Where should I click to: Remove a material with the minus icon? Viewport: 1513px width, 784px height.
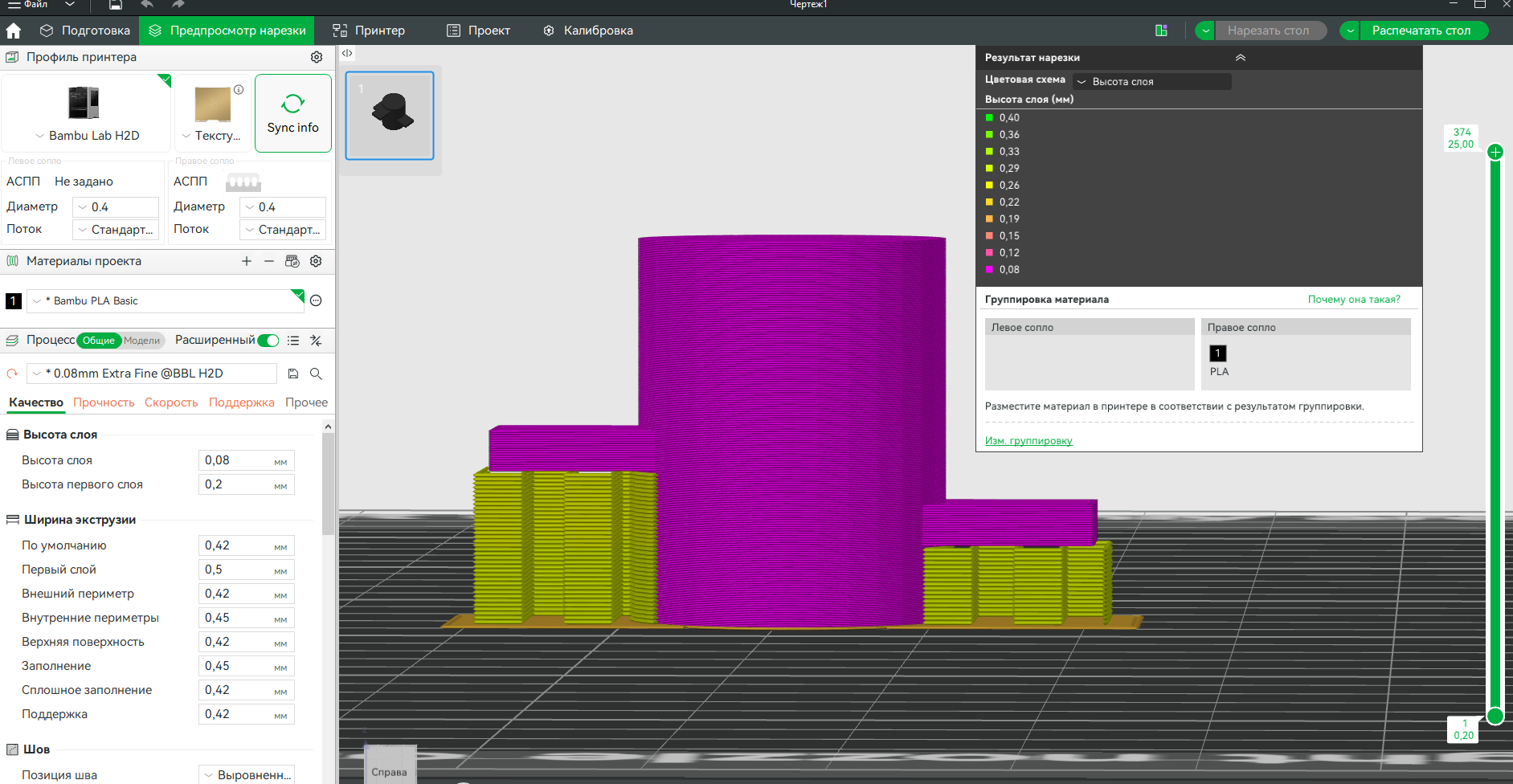pos(269,261)
